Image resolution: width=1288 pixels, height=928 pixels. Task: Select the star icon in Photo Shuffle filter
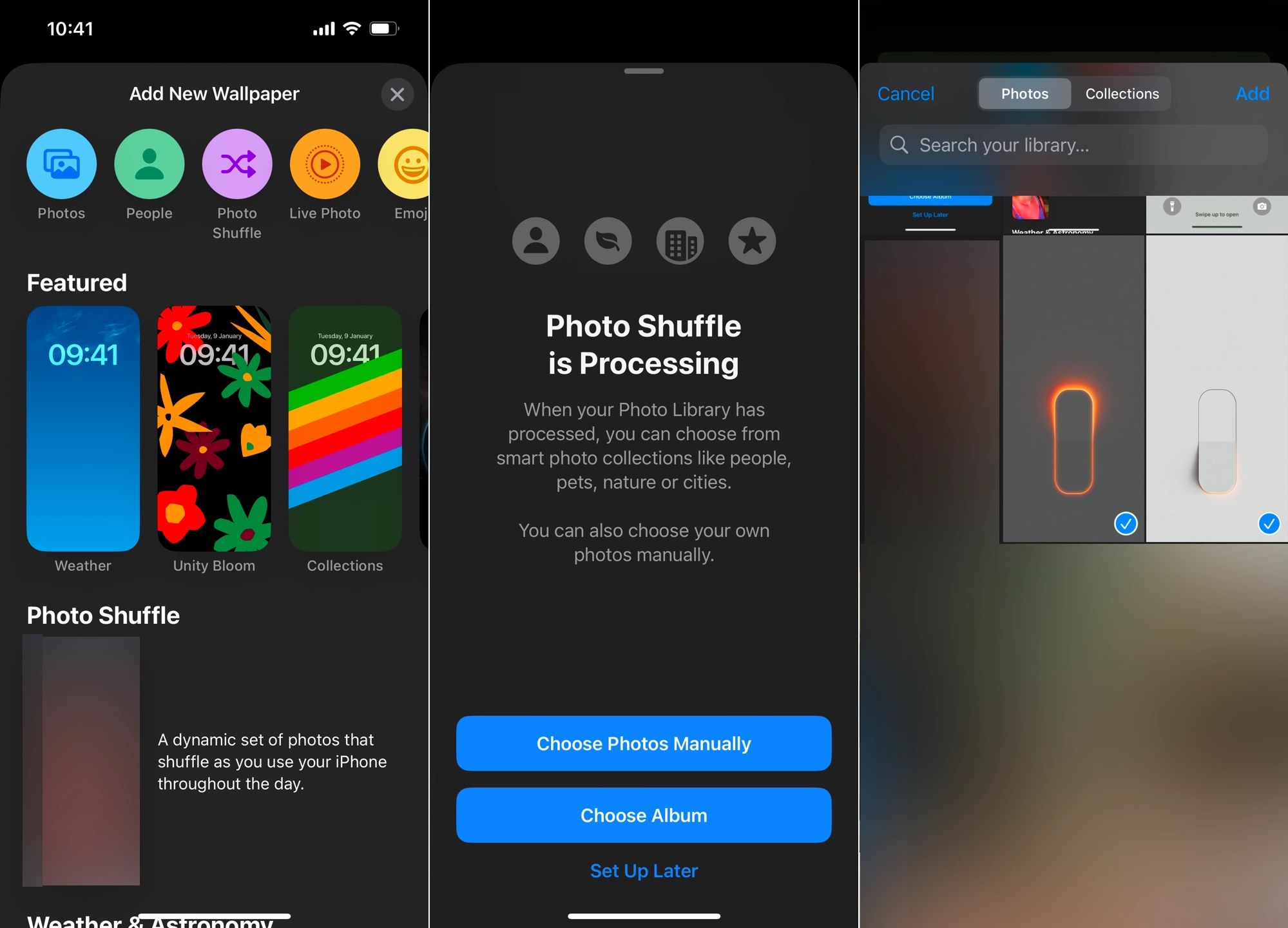point(752,241)
